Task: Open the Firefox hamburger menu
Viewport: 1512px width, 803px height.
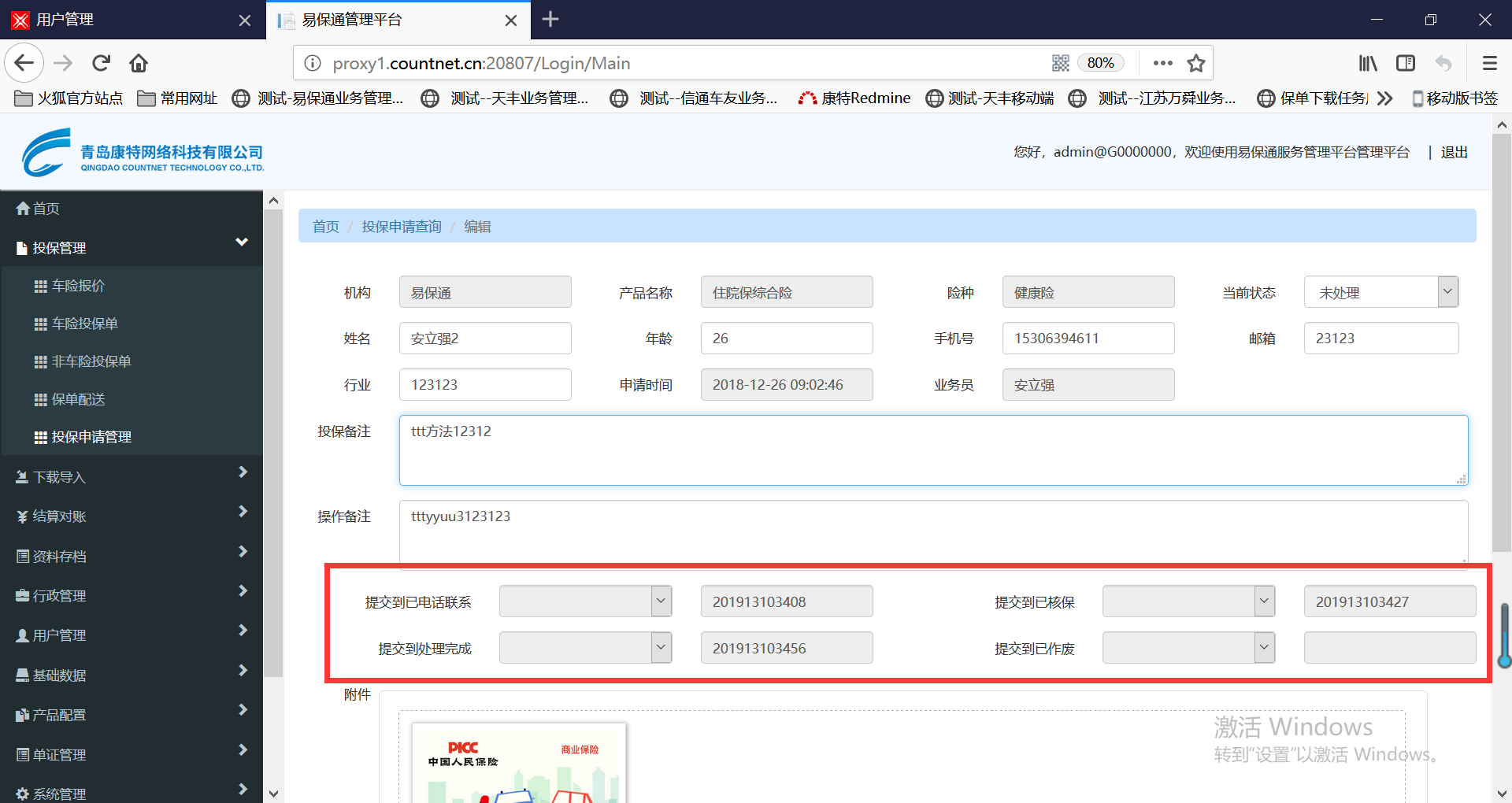Action: (x=1489, y=63)
